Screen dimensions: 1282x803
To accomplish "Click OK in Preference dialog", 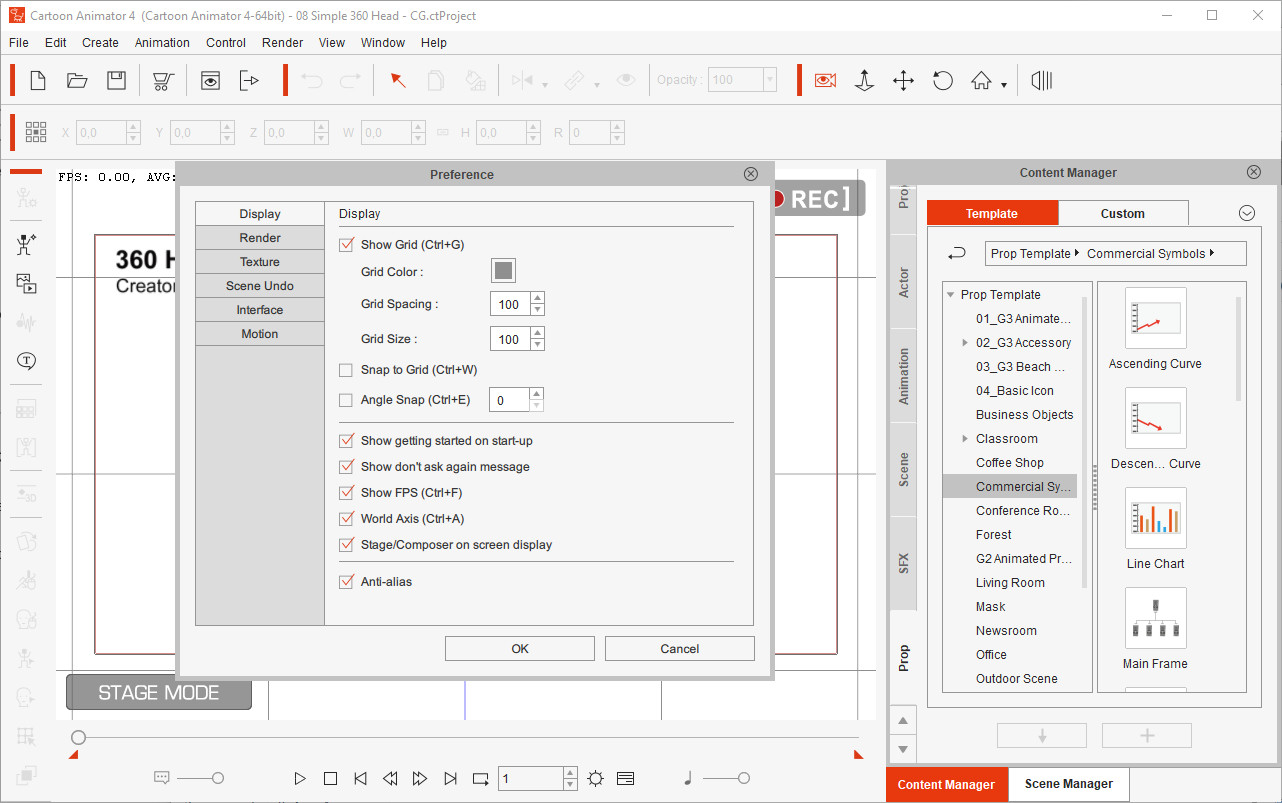I will point(519,649).
